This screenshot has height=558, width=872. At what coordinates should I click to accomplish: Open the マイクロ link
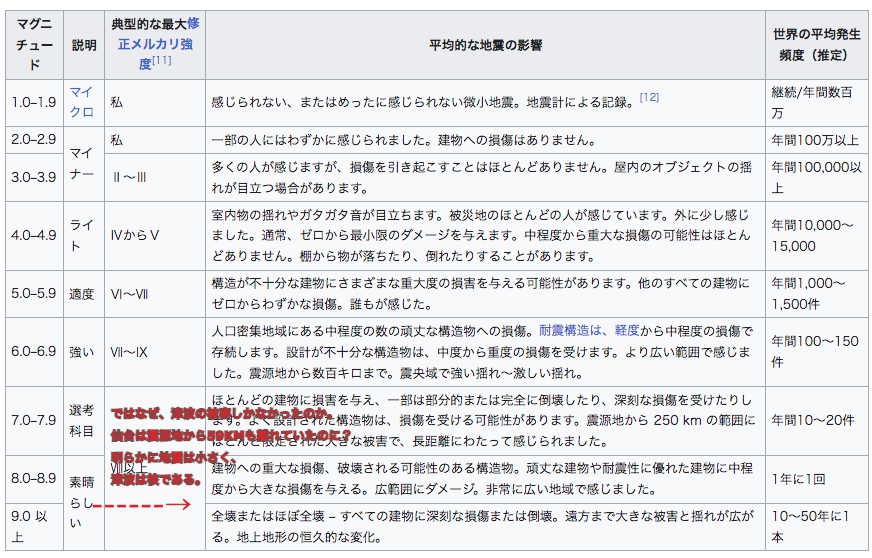(x=81, y=102)
